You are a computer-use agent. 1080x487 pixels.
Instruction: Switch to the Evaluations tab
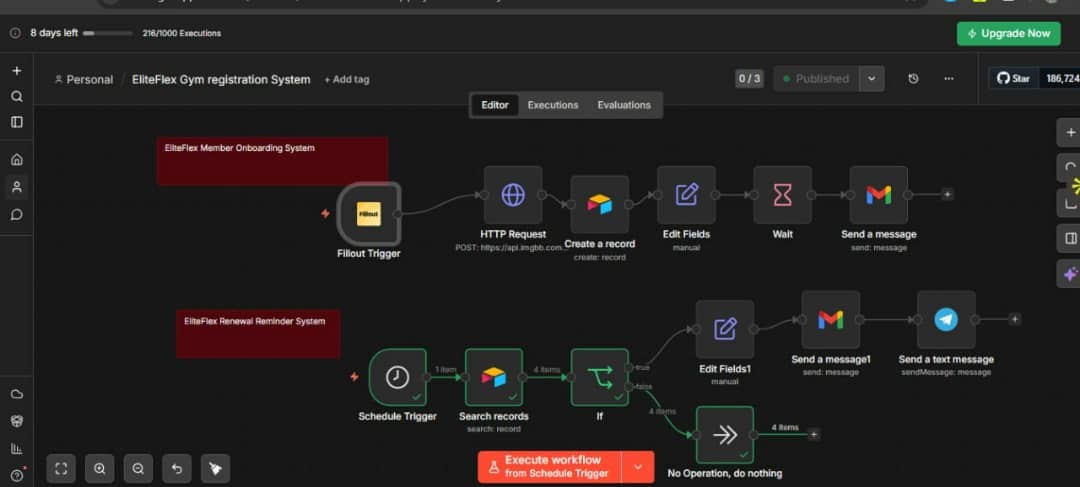[x=624, y=105]
